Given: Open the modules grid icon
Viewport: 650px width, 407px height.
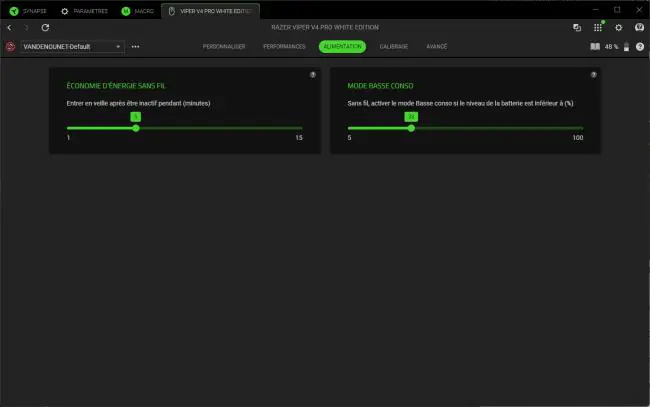Looking at the screenshot, I should (x=598, y=28).
